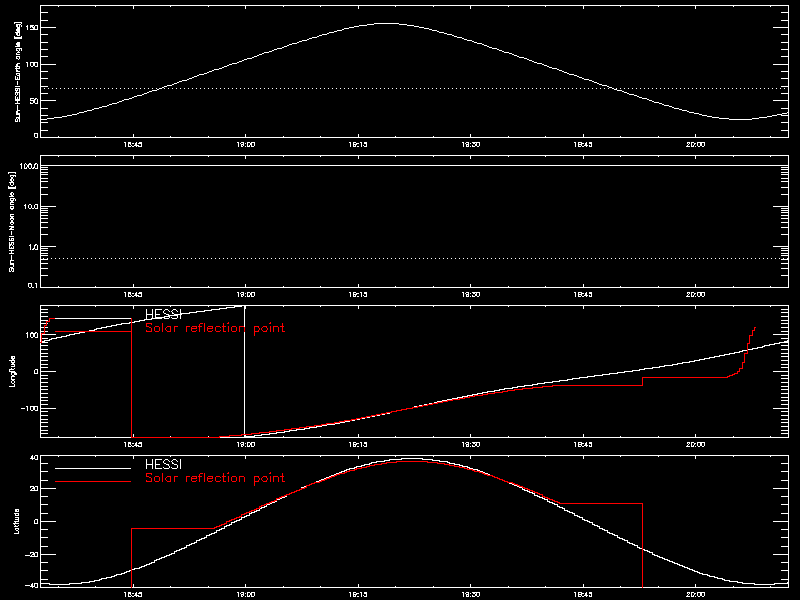
Task: Click red legend line sample in Longitude plot
Action: coord(93,332)
